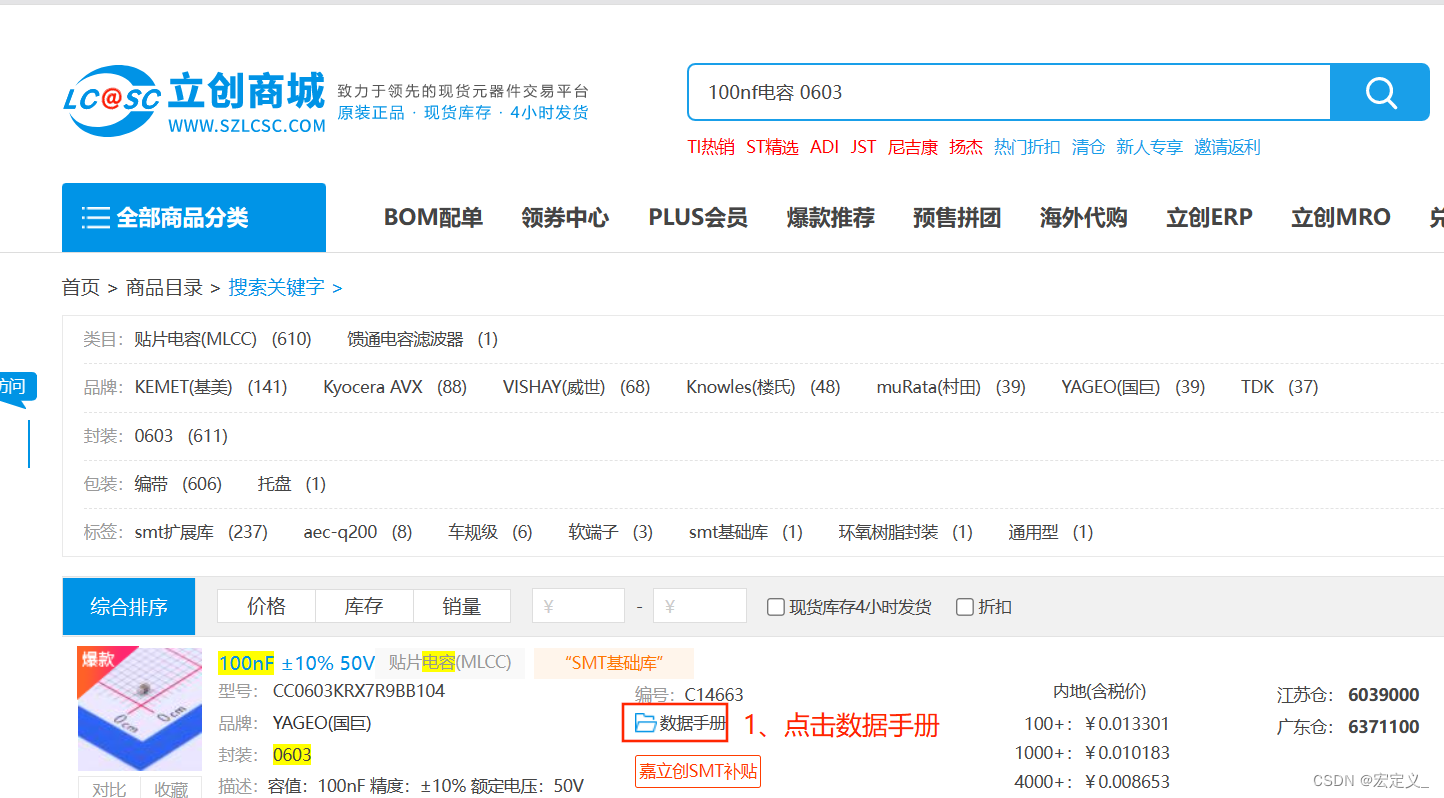The width and height of the screenshot is (1444, 798).
Task: Sort results by 库存
Action: [364, 606]
